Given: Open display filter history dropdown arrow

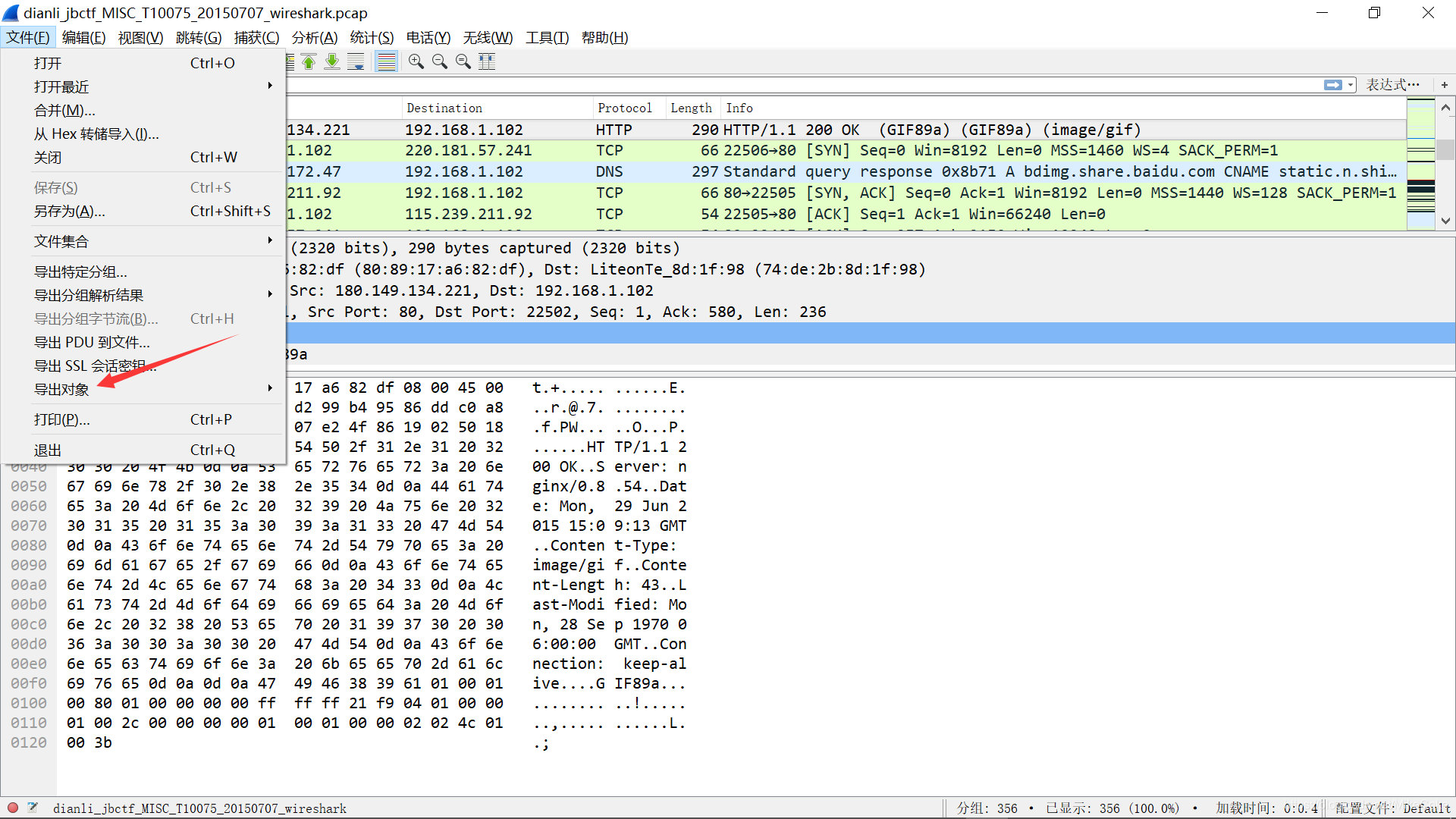Looking at the screenshot, I should point(1351,85).
